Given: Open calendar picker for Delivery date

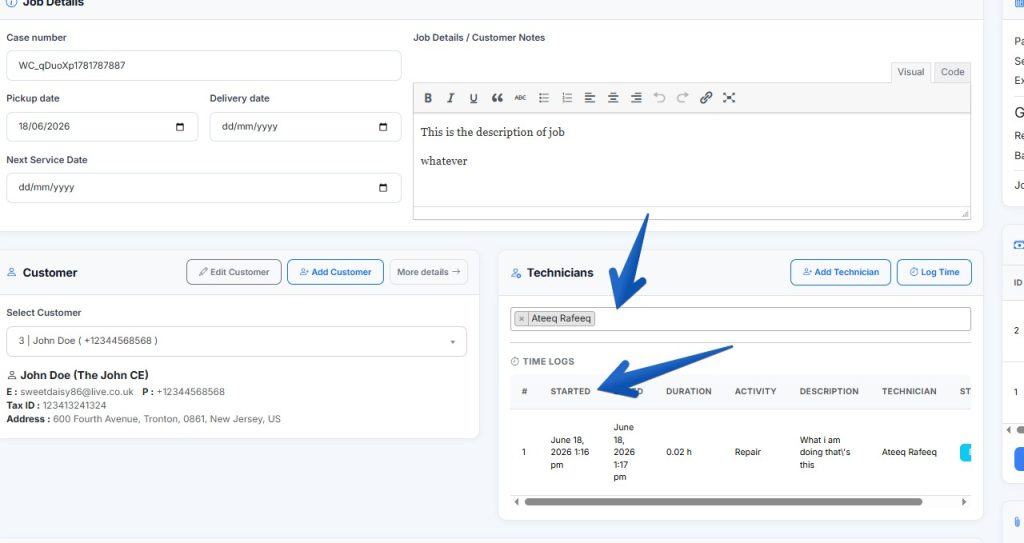Looking at the screenshot, I should coord(383,127).
